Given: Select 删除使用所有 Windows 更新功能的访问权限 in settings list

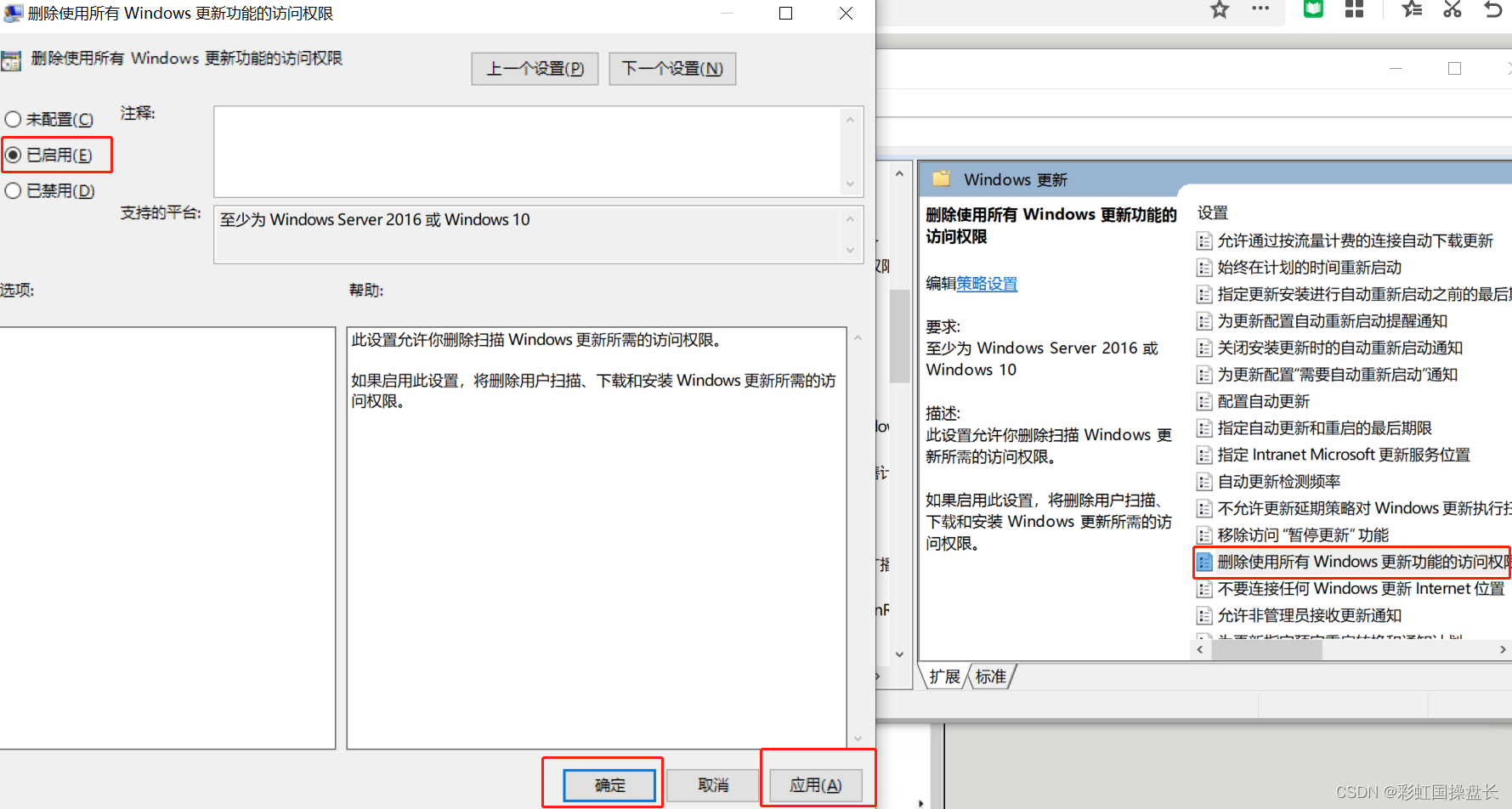Looking at the screenshot, I should point(1353,562).
